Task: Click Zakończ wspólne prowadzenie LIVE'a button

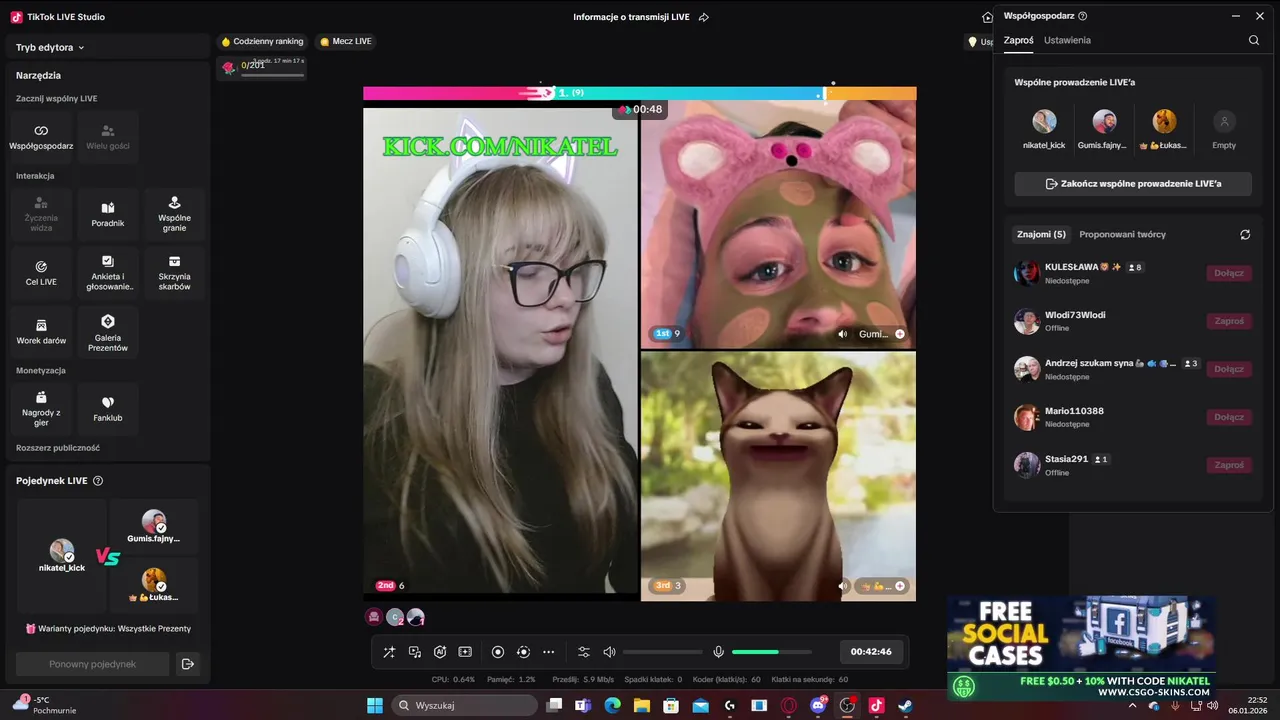Action: coord(1133,184)
